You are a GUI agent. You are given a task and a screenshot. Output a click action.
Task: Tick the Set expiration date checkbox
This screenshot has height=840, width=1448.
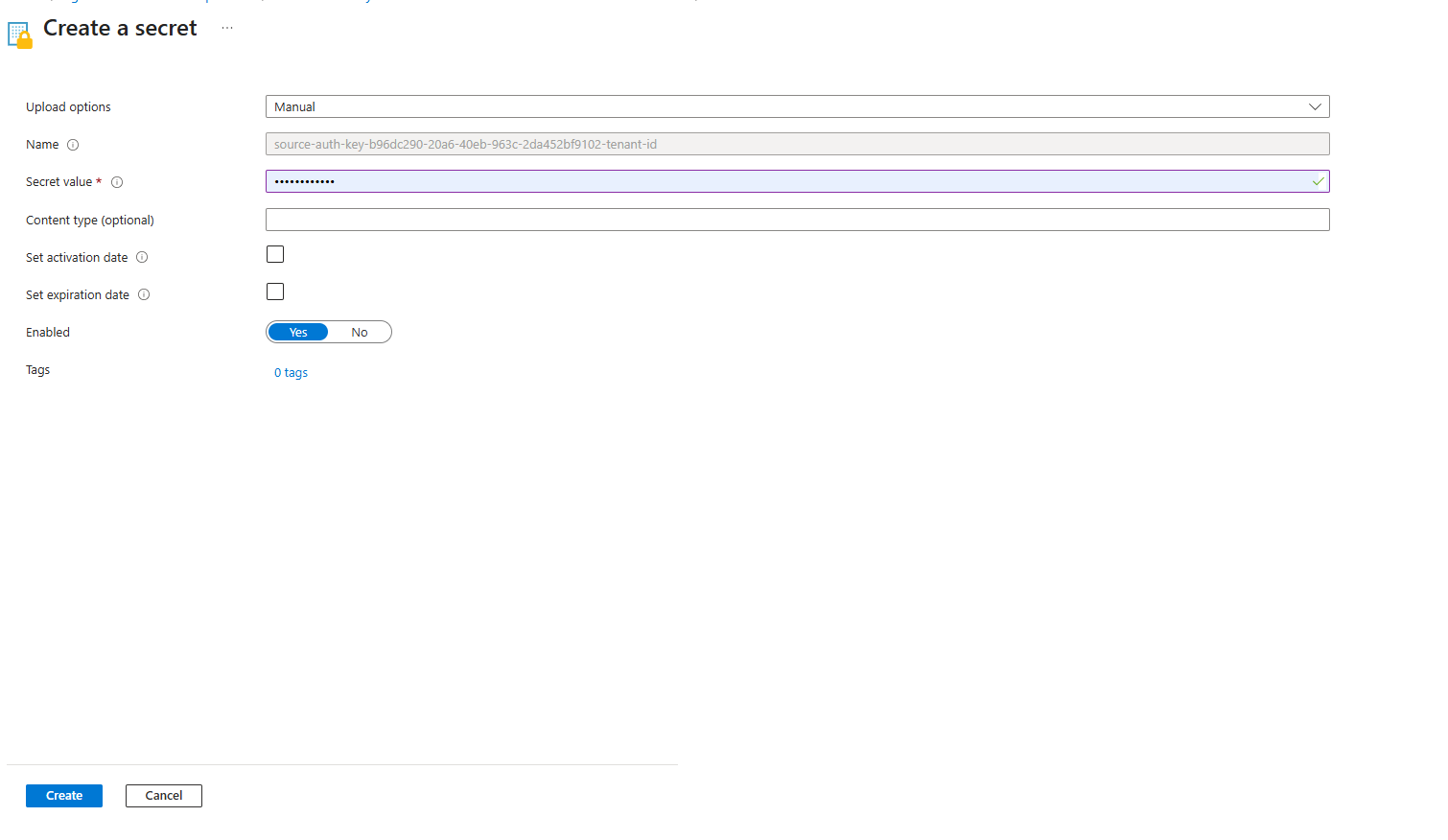tap(275, 292)
